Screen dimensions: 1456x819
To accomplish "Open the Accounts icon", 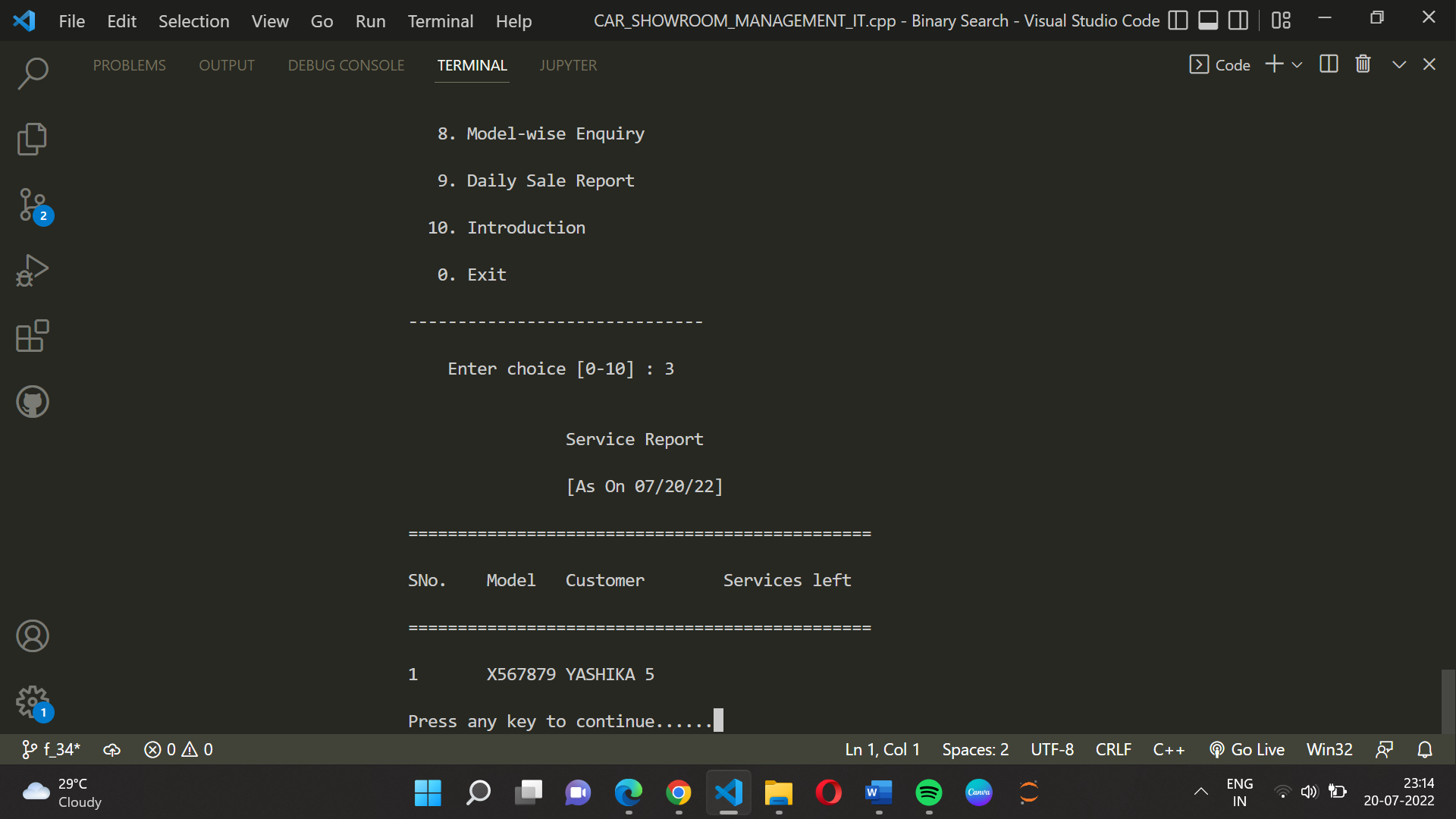I will 33,635.
